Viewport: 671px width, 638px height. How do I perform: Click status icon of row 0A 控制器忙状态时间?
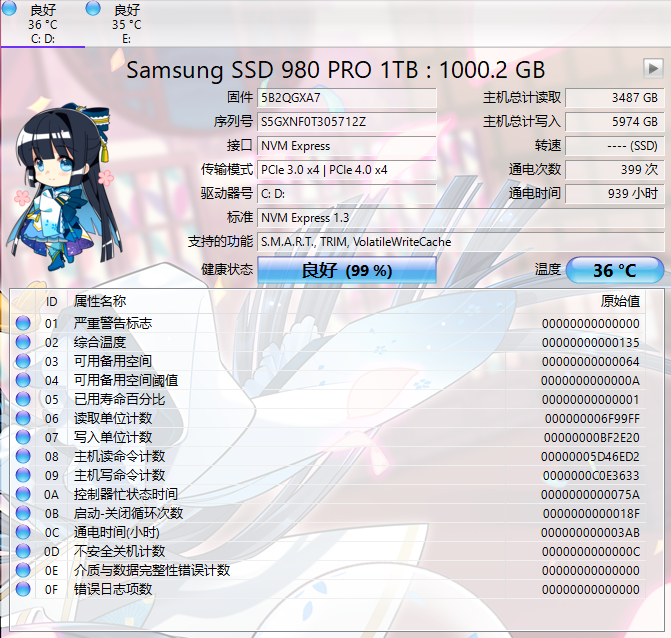[23, 494]
